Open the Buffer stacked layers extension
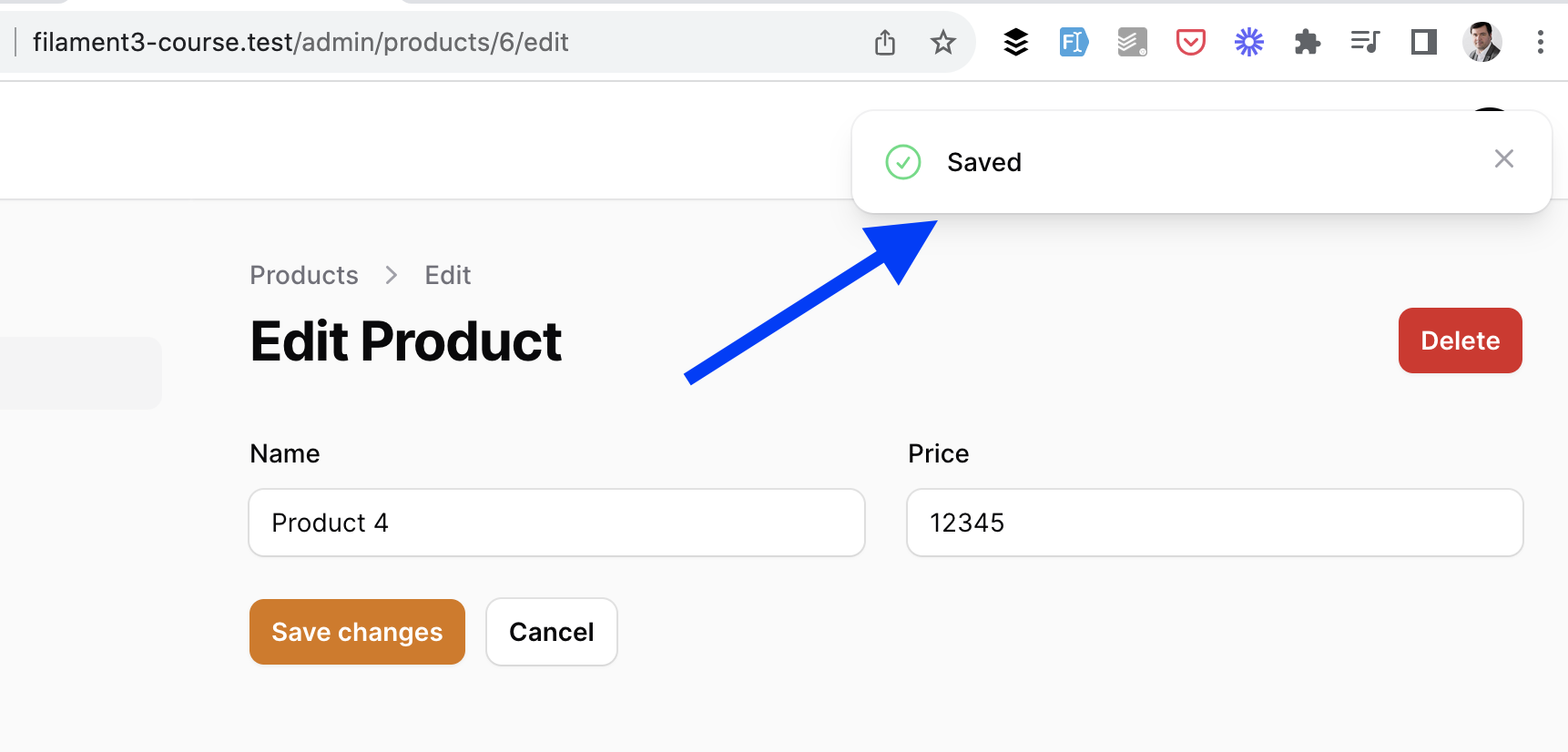This screenshot has height=752, width=1568. click(1016, 42)
